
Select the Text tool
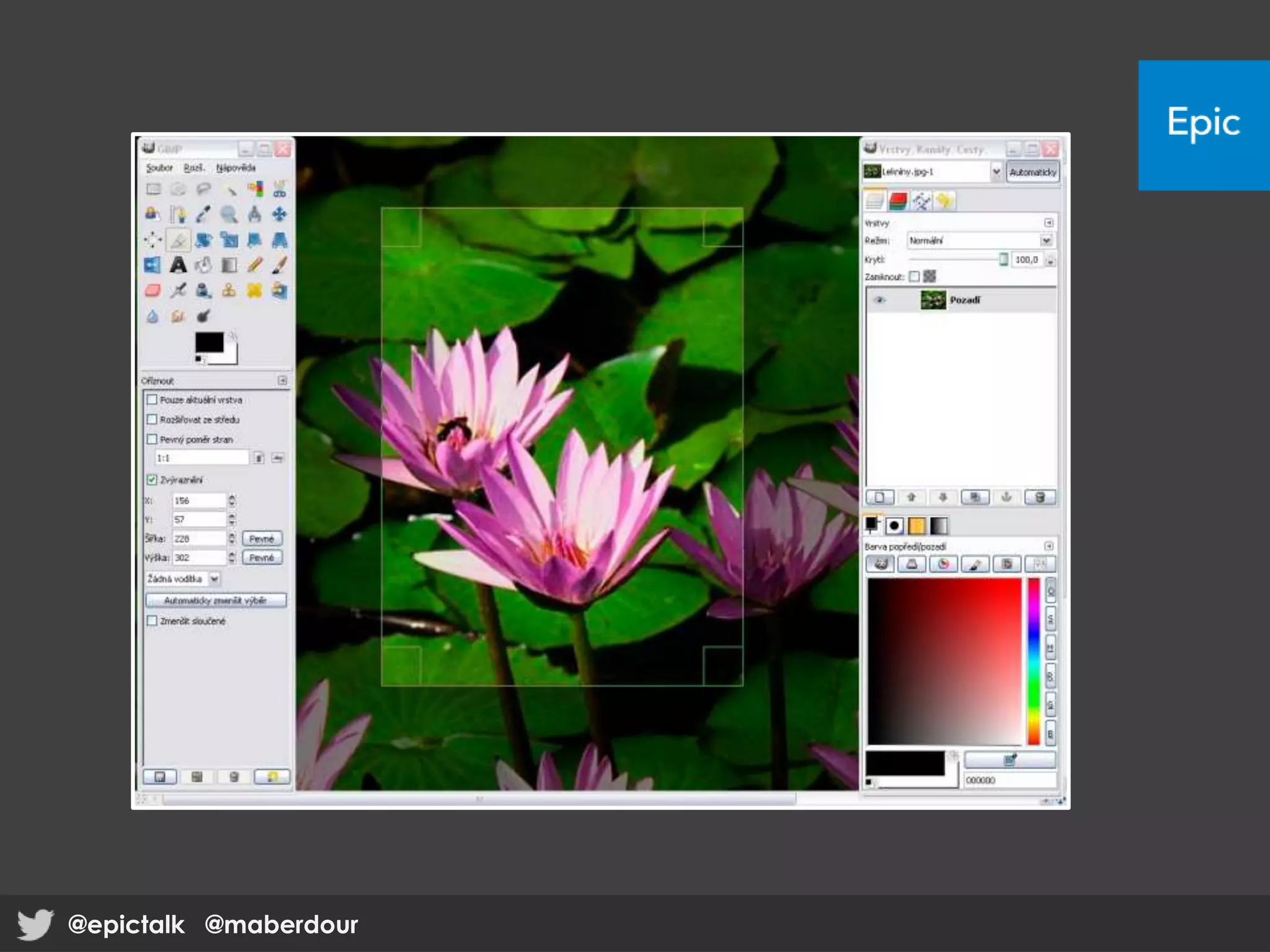[178, 265]
